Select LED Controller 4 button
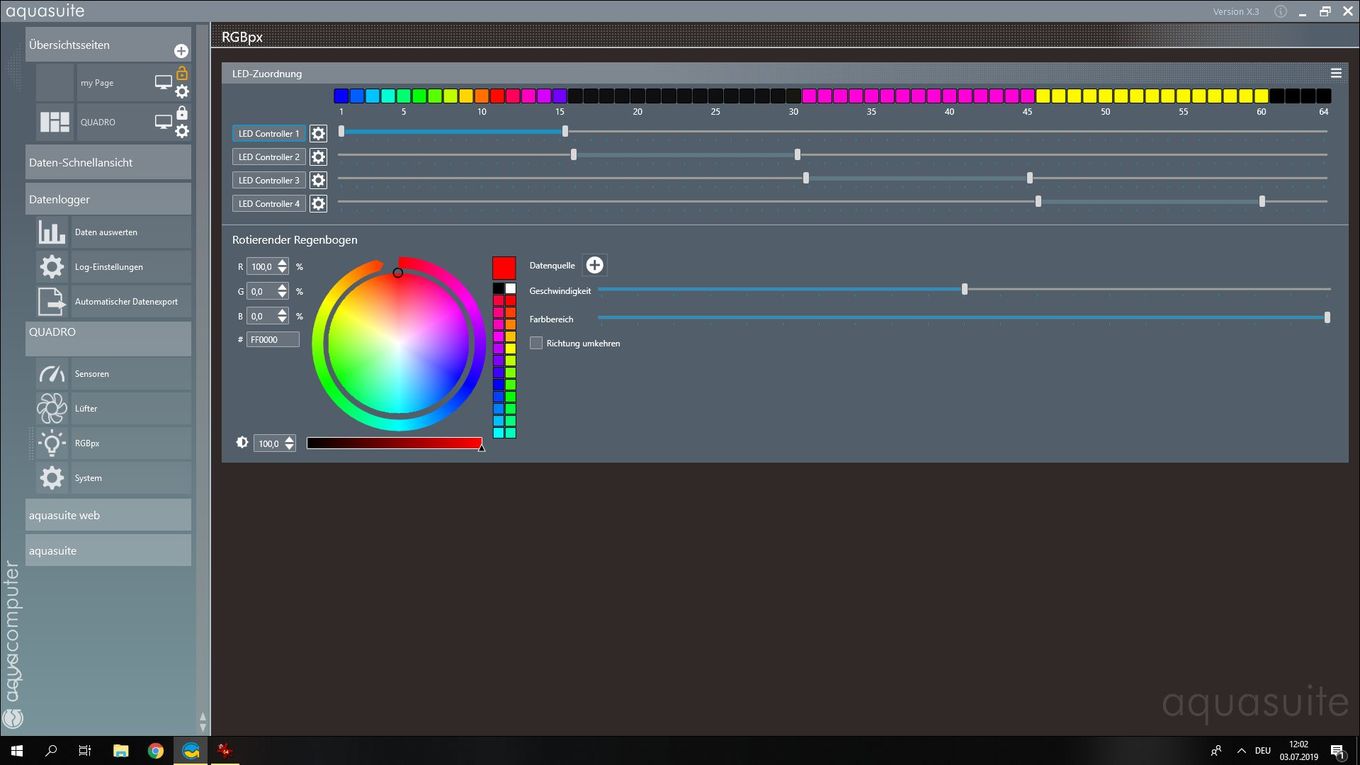 pos(269,203)
